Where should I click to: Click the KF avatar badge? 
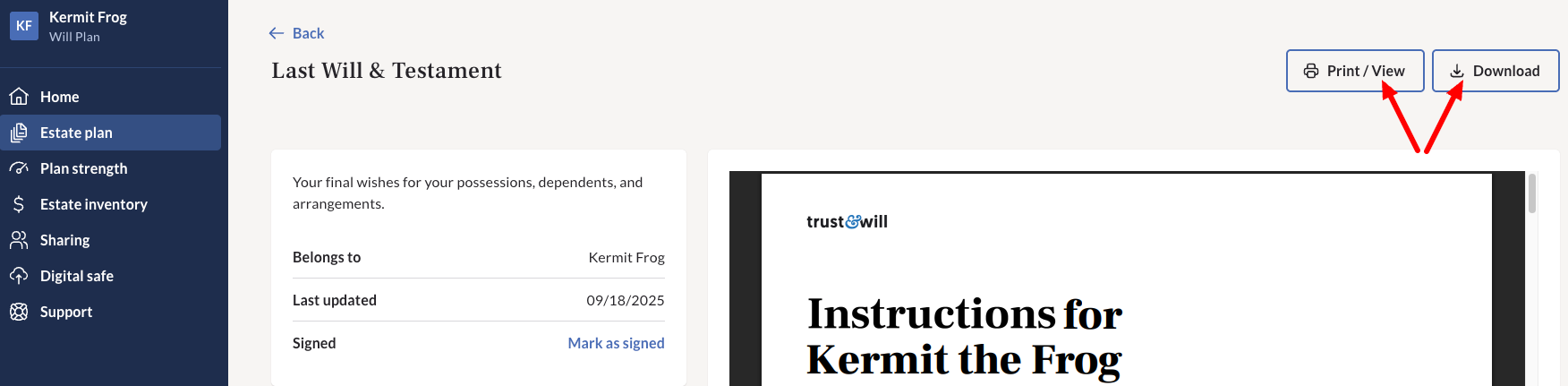click(24, 26)
